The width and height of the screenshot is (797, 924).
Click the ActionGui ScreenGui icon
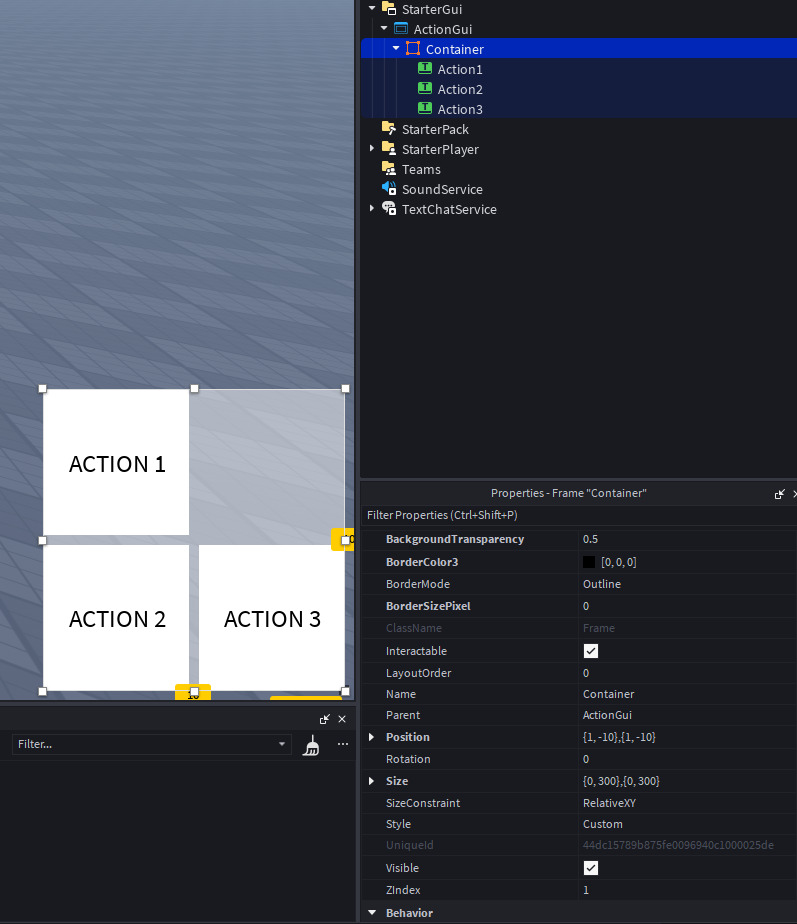[401, 29]
